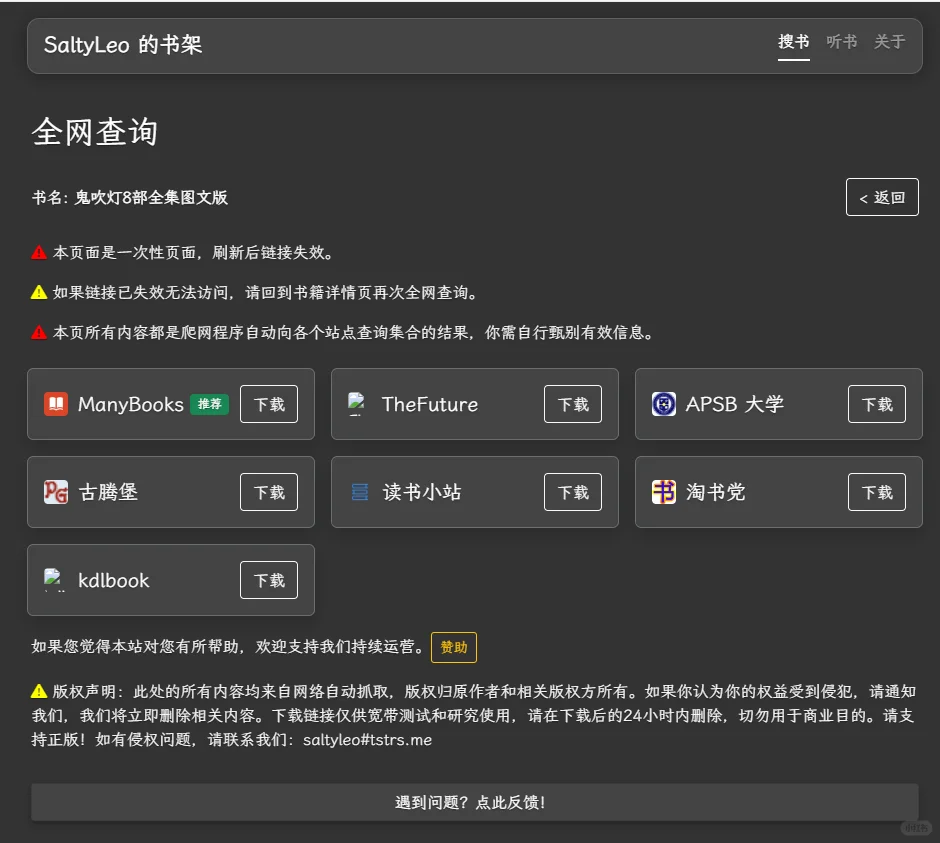Select the 搜书 tab
The height and width of the screenshot is (843, 940).
click(793, 42)
